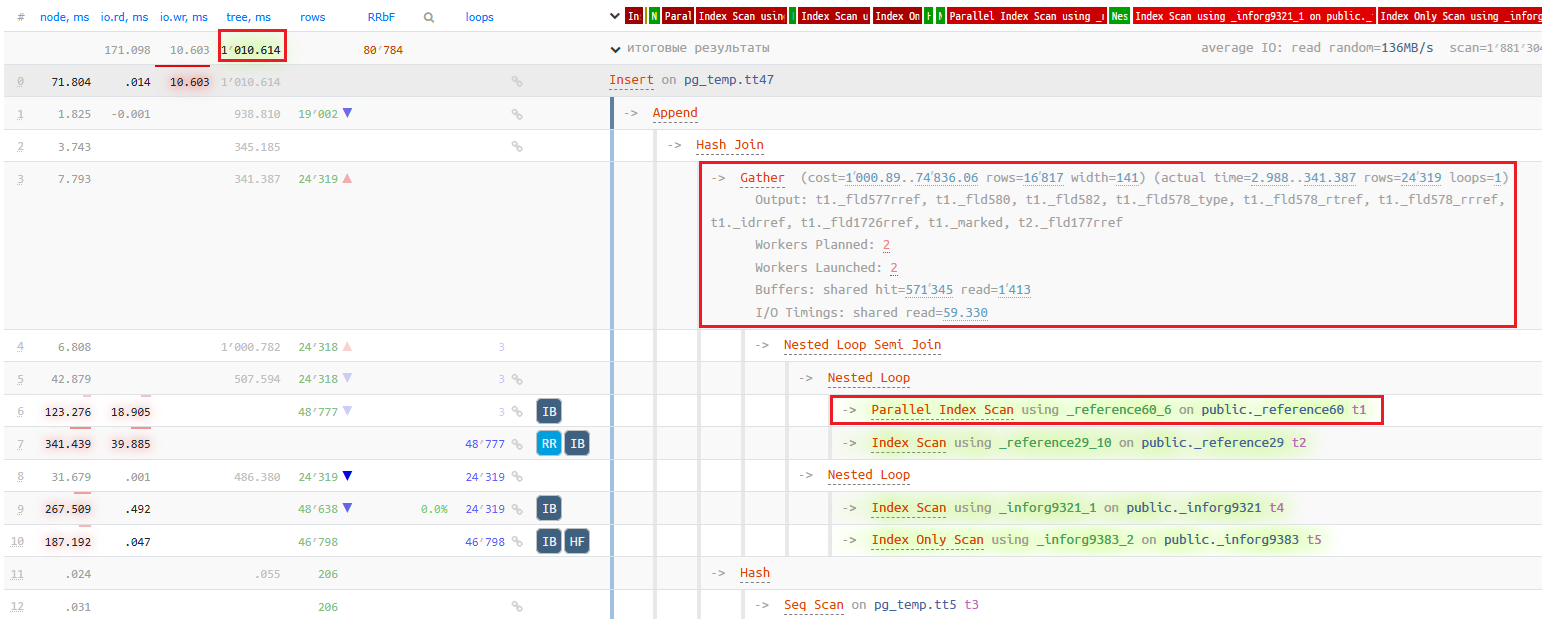Click node time 341.439 in row 7

tap(67, 444)
